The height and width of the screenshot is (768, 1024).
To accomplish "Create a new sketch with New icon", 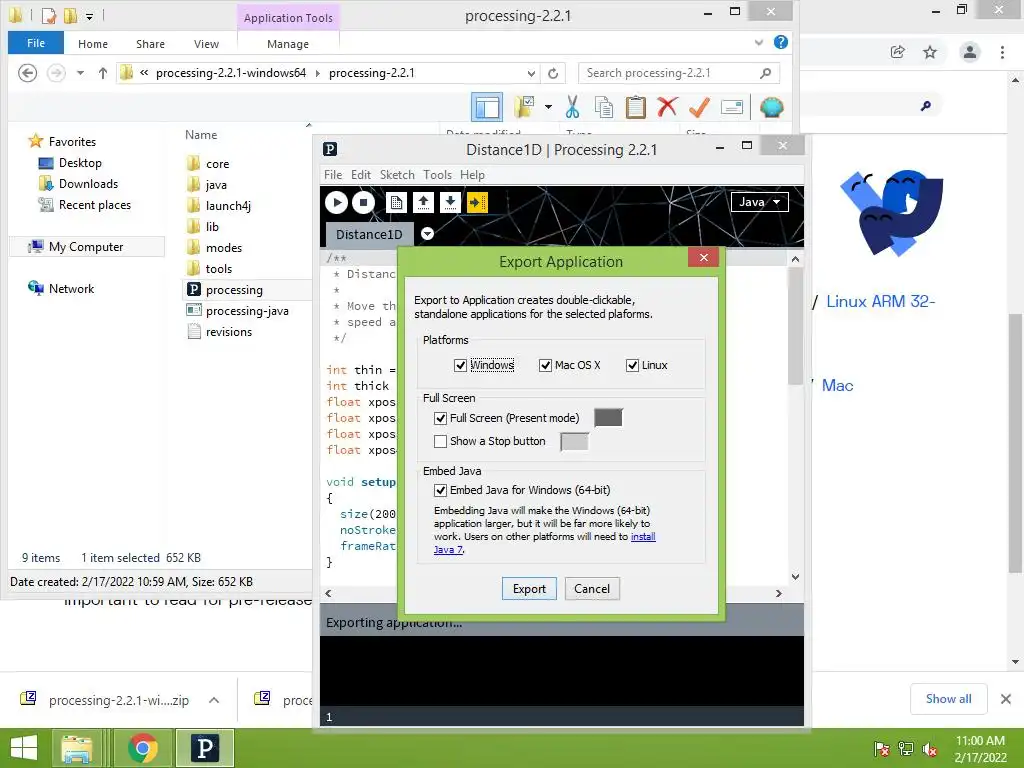I will coord(396,202).
